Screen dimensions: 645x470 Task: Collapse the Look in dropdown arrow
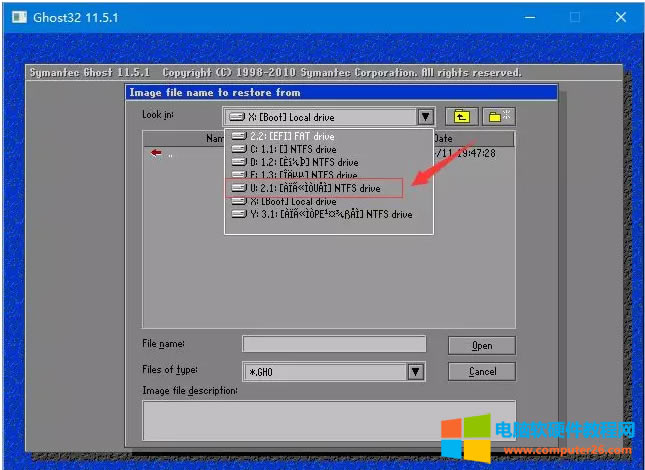pos(425,117)
